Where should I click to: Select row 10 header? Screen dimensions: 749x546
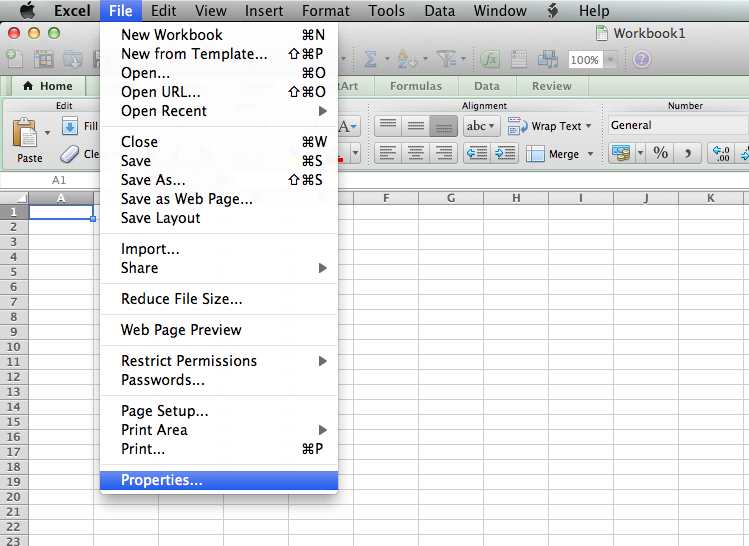click(13, 347)
